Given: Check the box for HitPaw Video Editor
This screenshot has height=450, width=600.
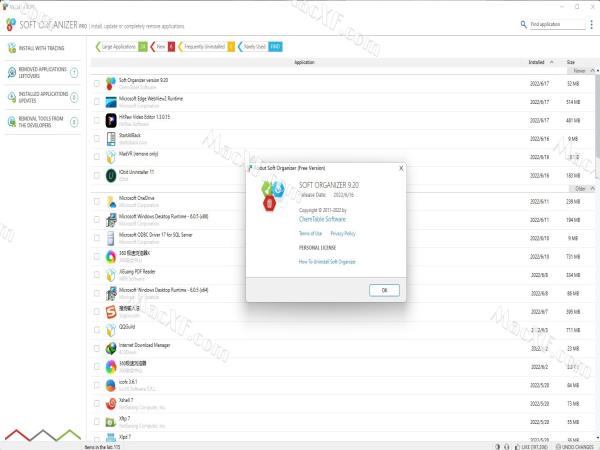Looking at the screenshot, I should tap(97, 120).
